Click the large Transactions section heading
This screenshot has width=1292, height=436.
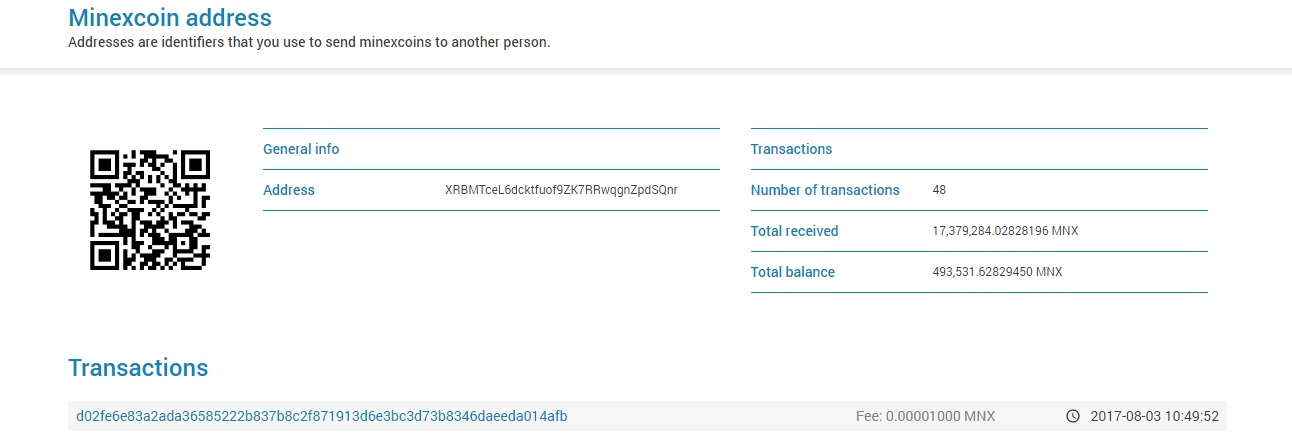[x=138, y=367]
